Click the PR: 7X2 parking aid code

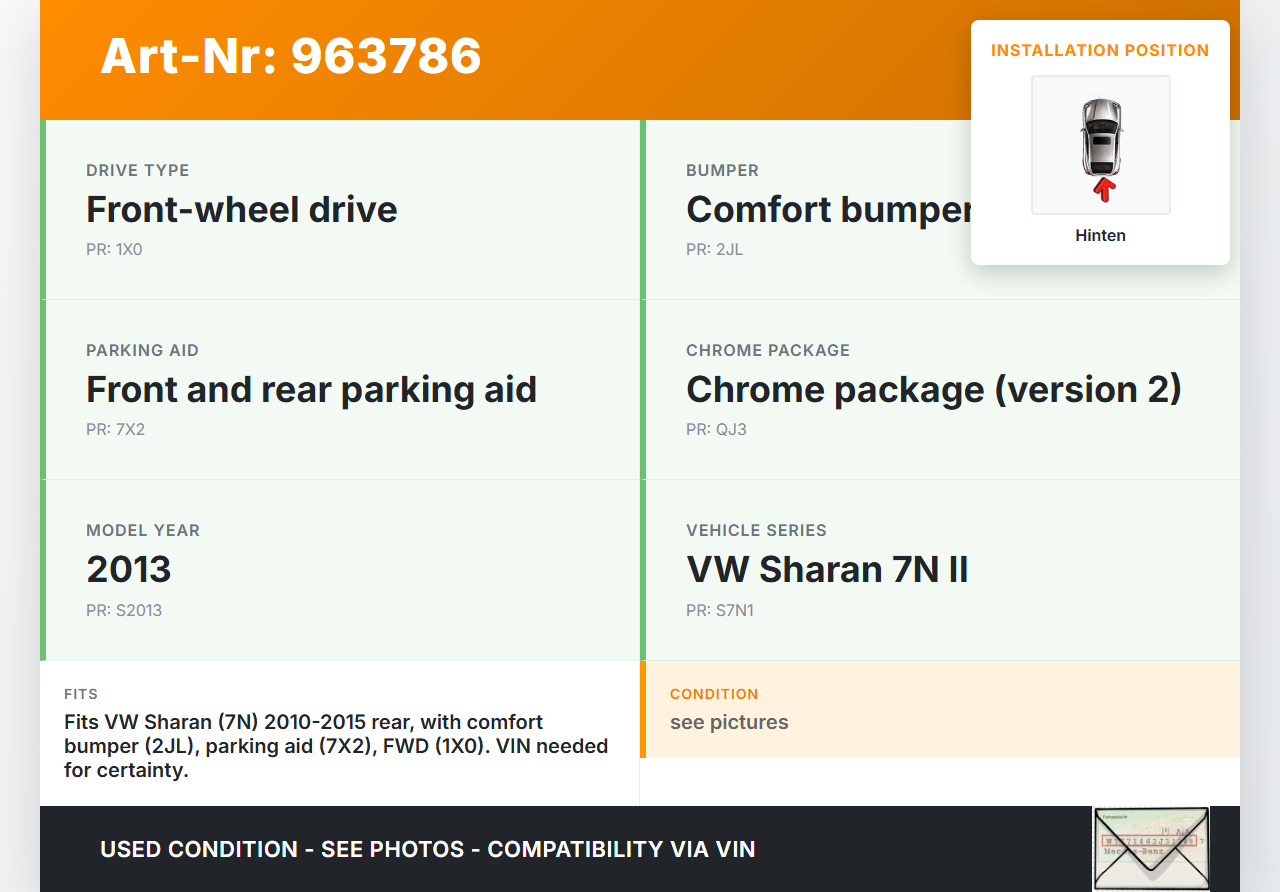tap(116, 430)
